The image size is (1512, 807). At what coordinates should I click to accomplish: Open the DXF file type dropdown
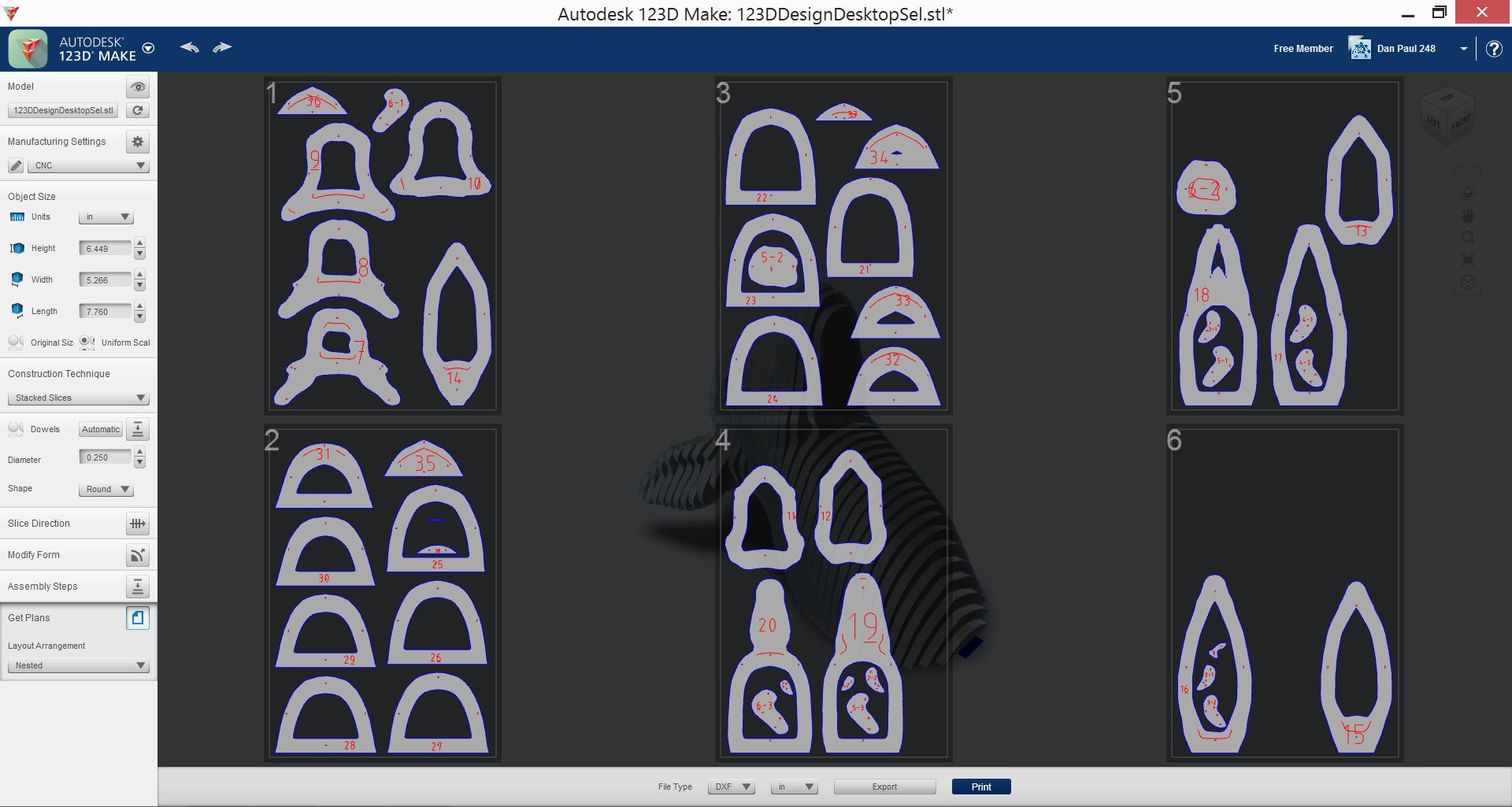point(732,787)
